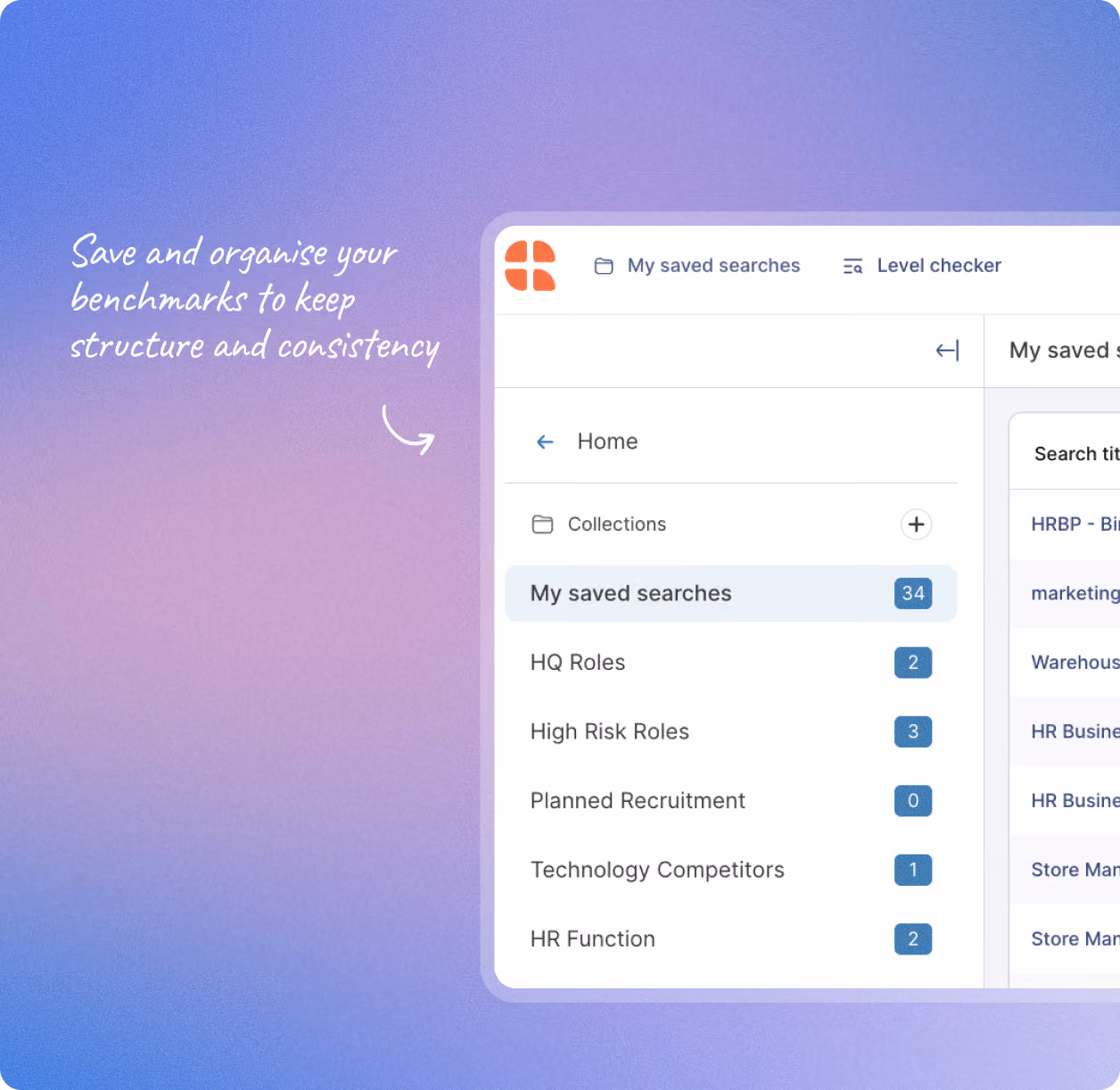Click the Search title column header
The image size is (1120, 1090).
tap(1076, 454)
